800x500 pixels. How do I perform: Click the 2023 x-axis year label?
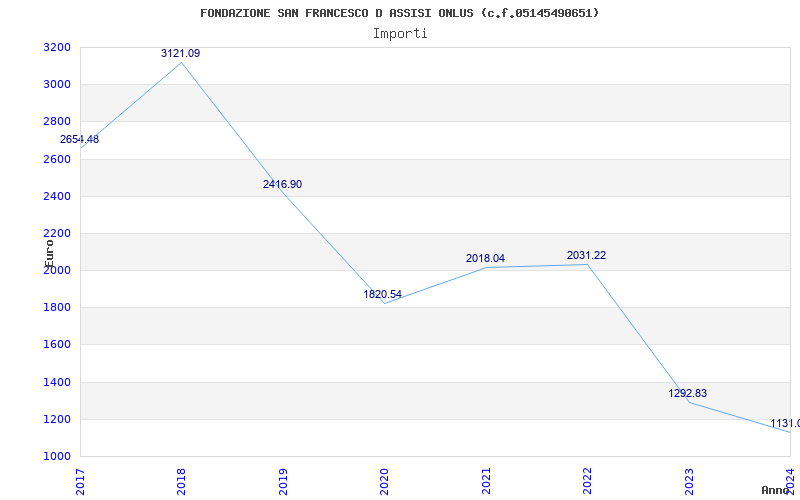[x=688, y=481]
